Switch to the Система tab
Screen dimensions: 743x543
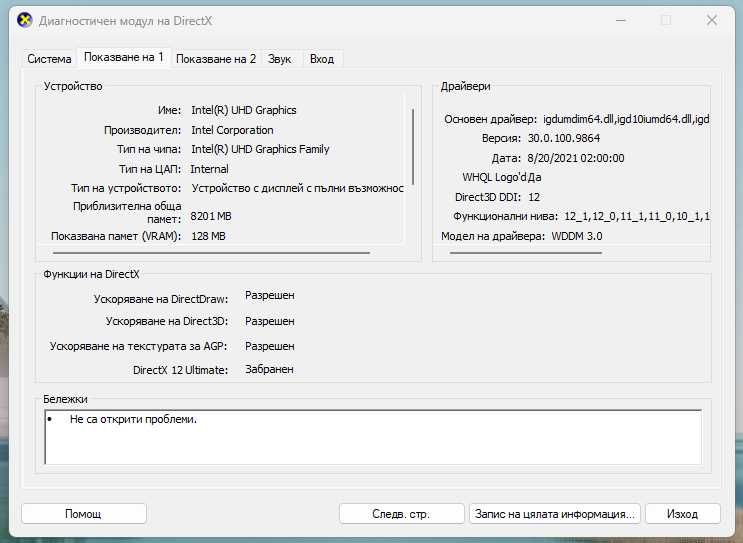click(x=49, y=59)
